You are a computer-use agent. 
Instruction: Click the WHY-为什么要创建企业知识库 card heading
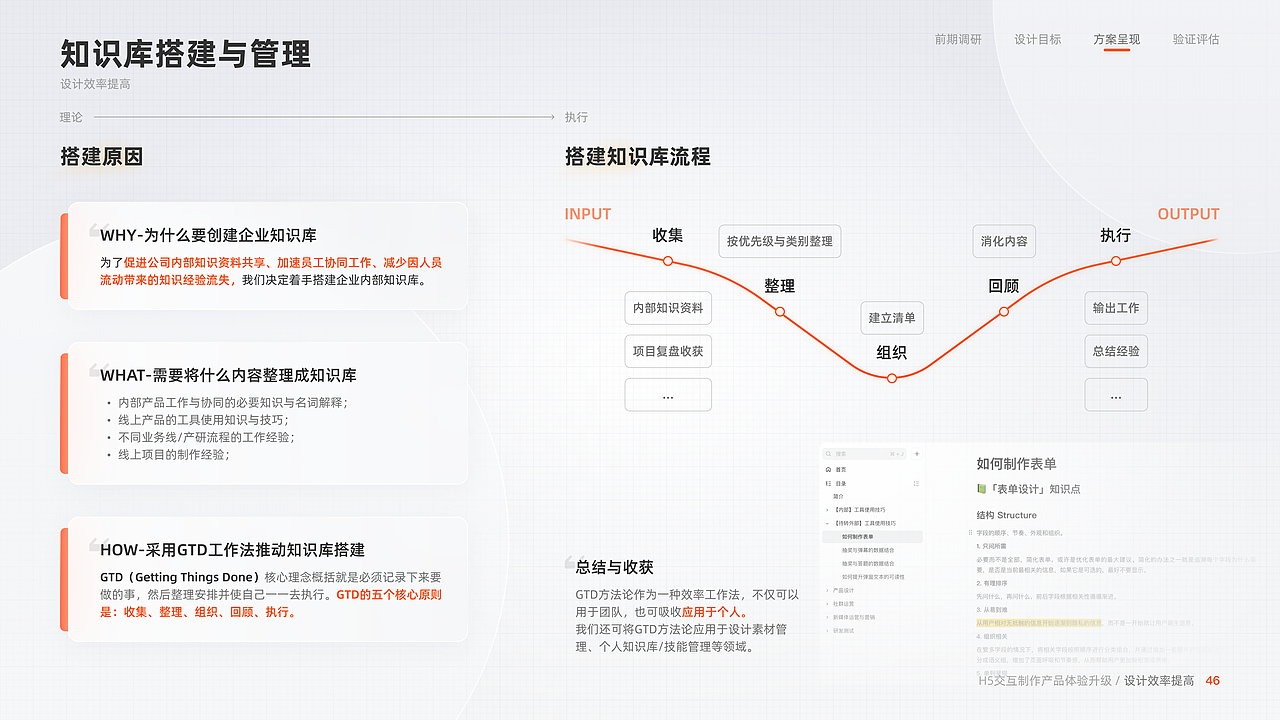[208, 236]
